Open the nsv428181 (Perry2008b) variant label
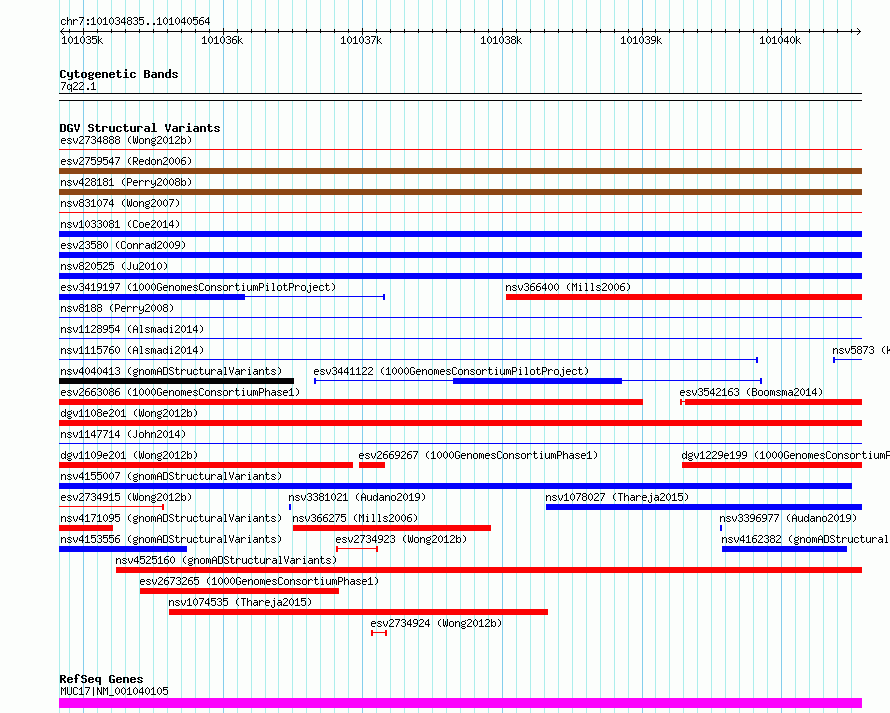The height and width of the screenshot is (713, 890). pyautogui.click(x=126, y=182)
